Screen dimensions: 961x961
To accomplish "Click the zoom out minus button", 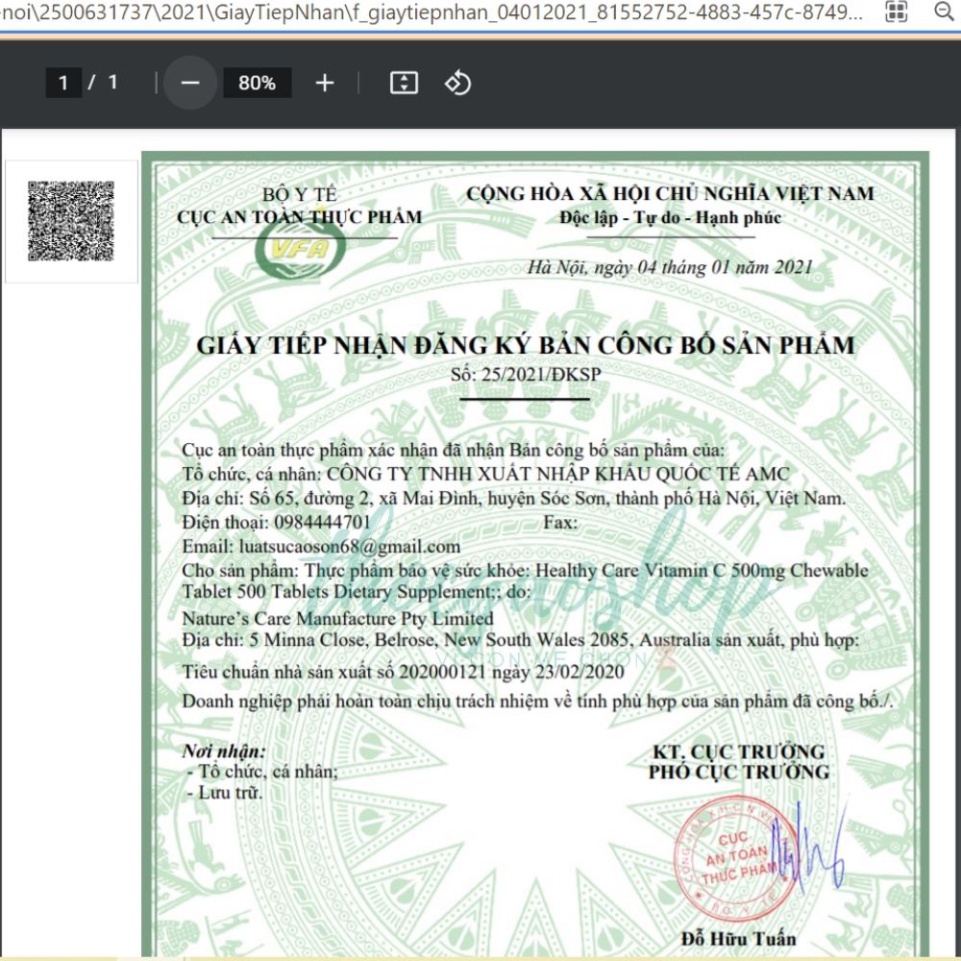I will [190, 83].
